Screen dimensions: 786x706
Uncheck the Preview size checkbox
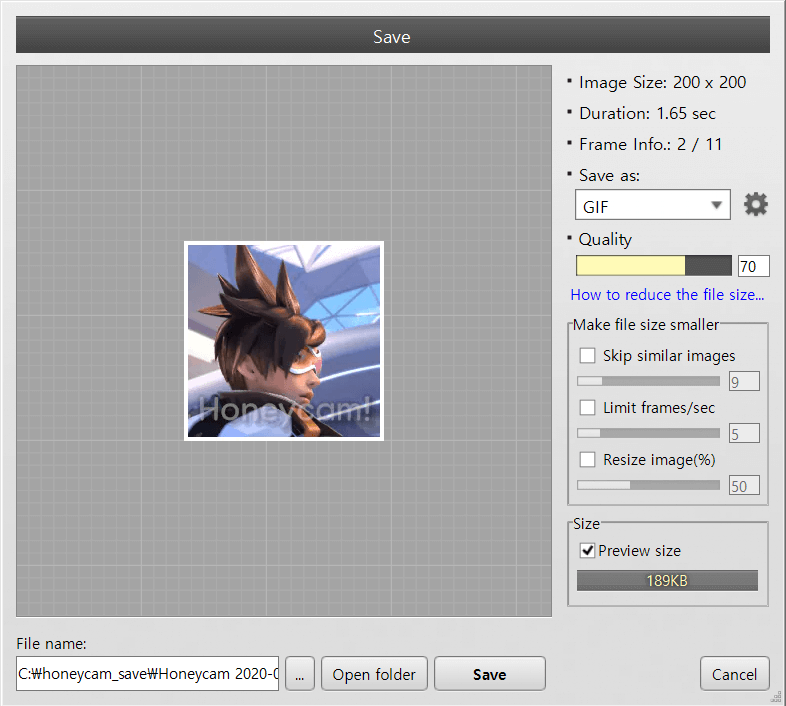[587, 551]
